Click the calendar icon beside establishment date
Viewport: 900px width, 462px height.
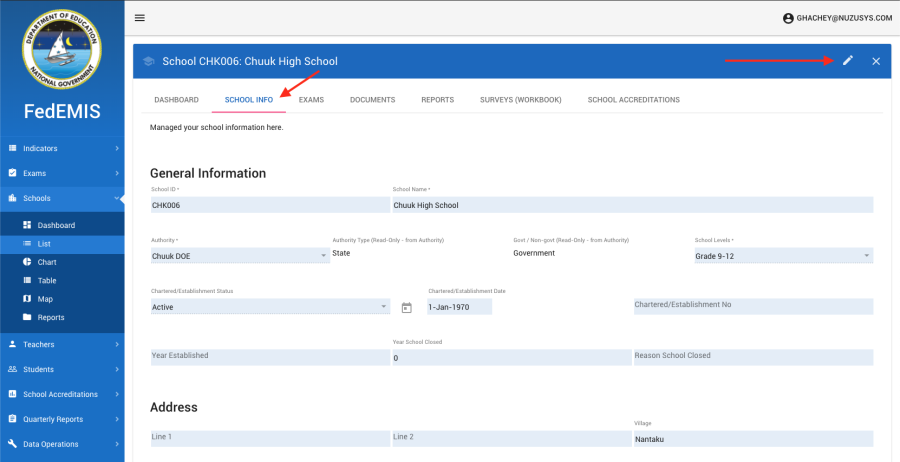click(x=407, y=308)
